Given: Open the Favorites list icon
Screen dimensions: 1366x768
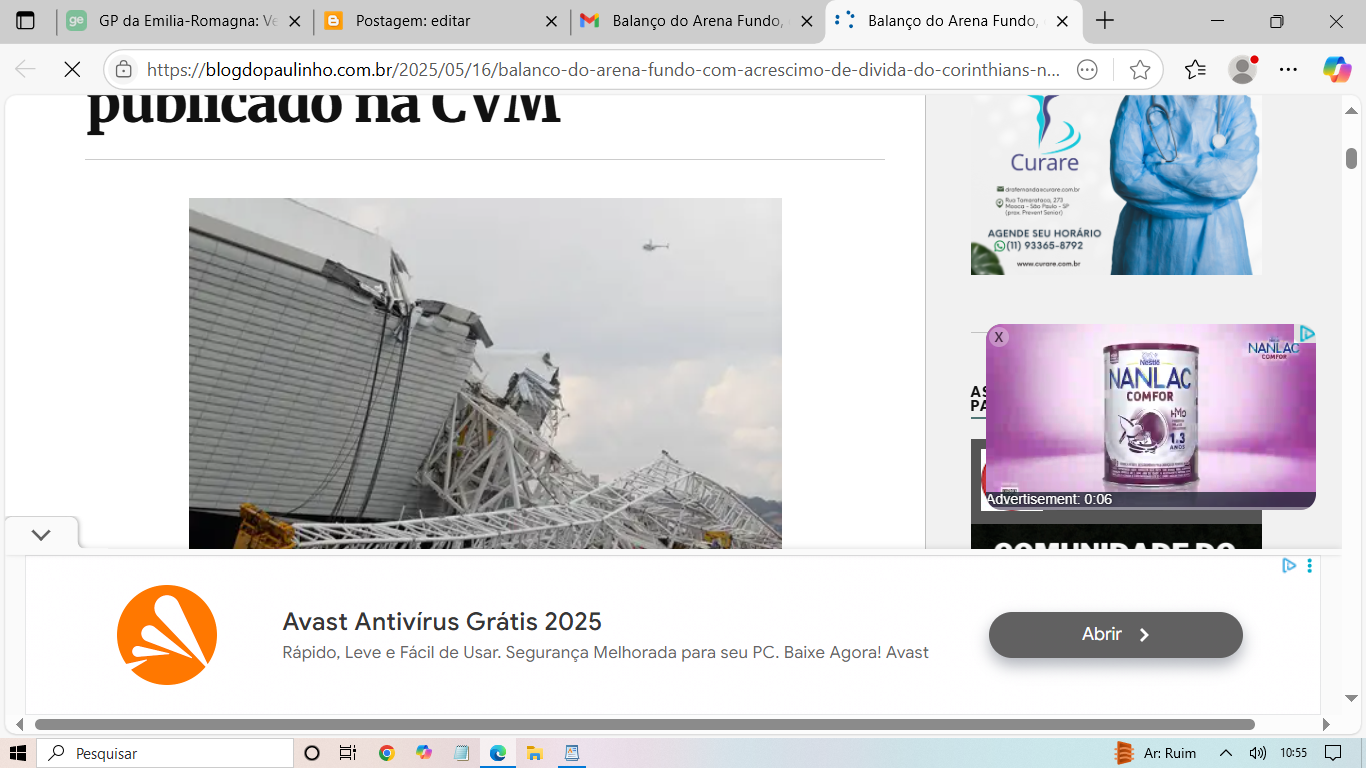Looking at the screenshot, I should point(1195,69).
